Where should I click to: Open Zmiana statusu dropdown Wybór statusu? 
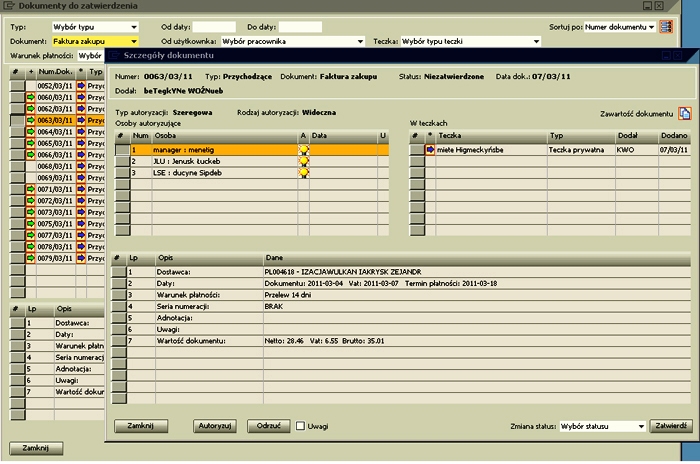tap(603, 426)
